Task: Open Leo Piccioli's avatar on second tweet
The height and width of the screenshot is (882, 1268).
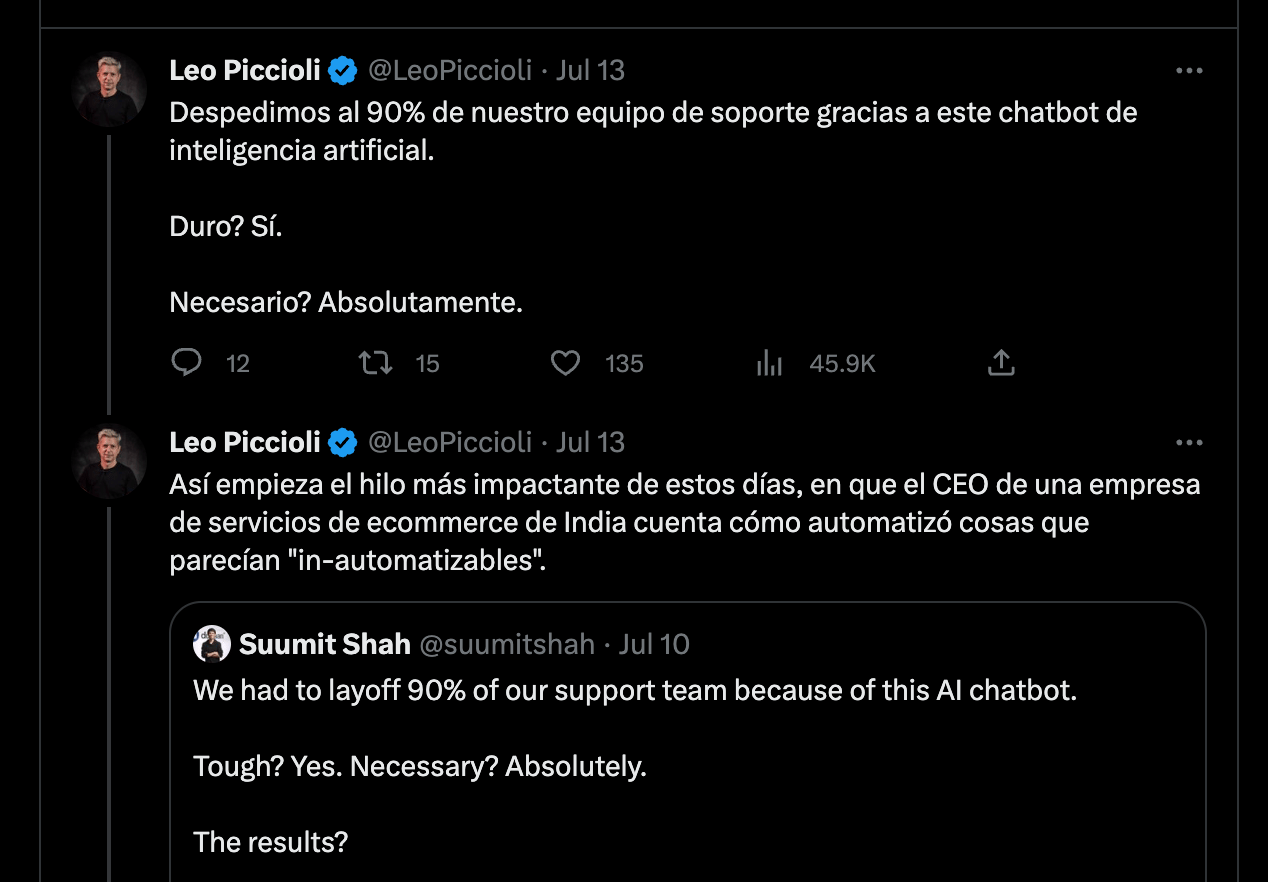Action: tap(110, 461)
